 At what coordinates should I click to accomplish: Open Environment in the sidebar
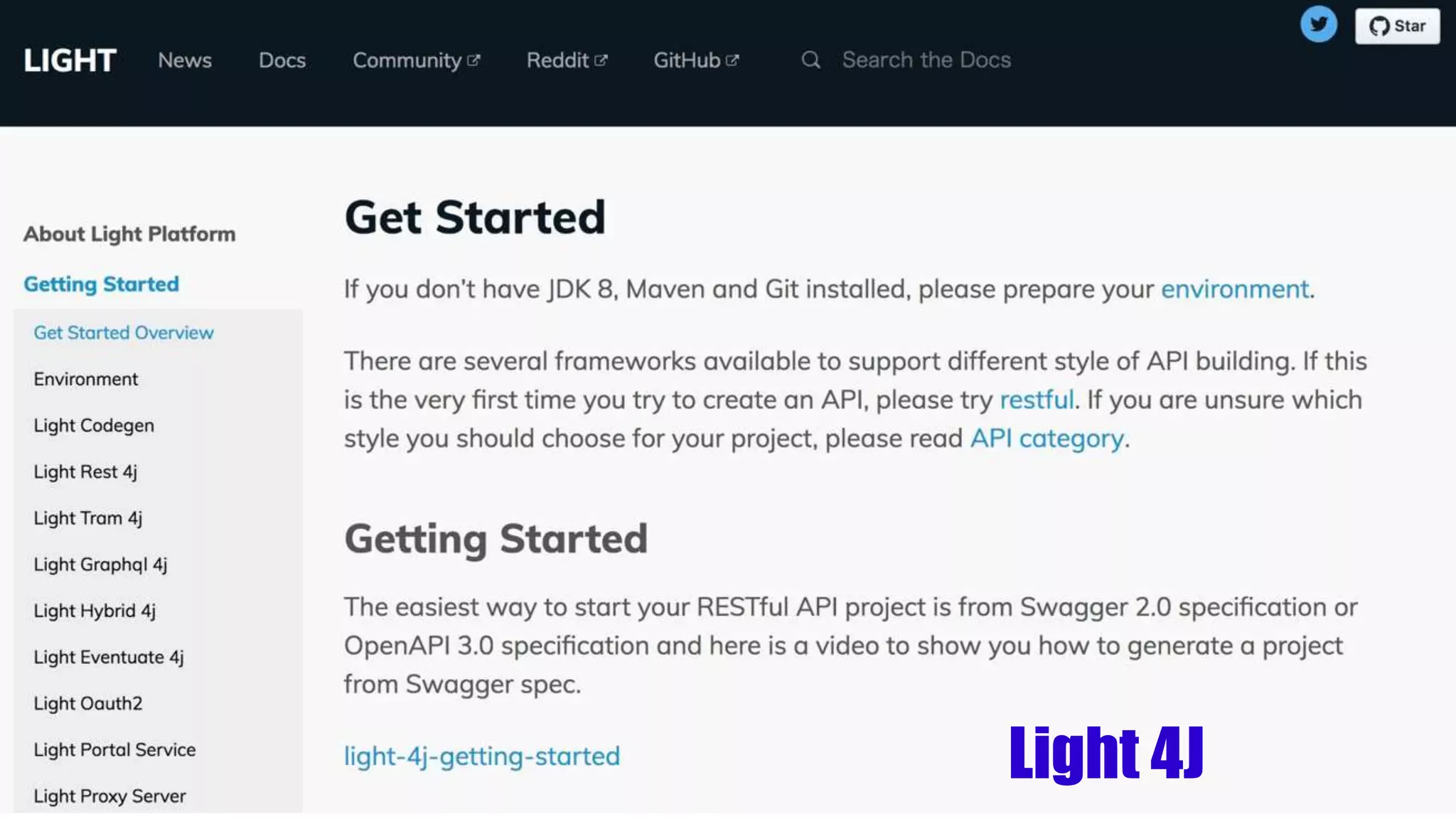point(86,379)
